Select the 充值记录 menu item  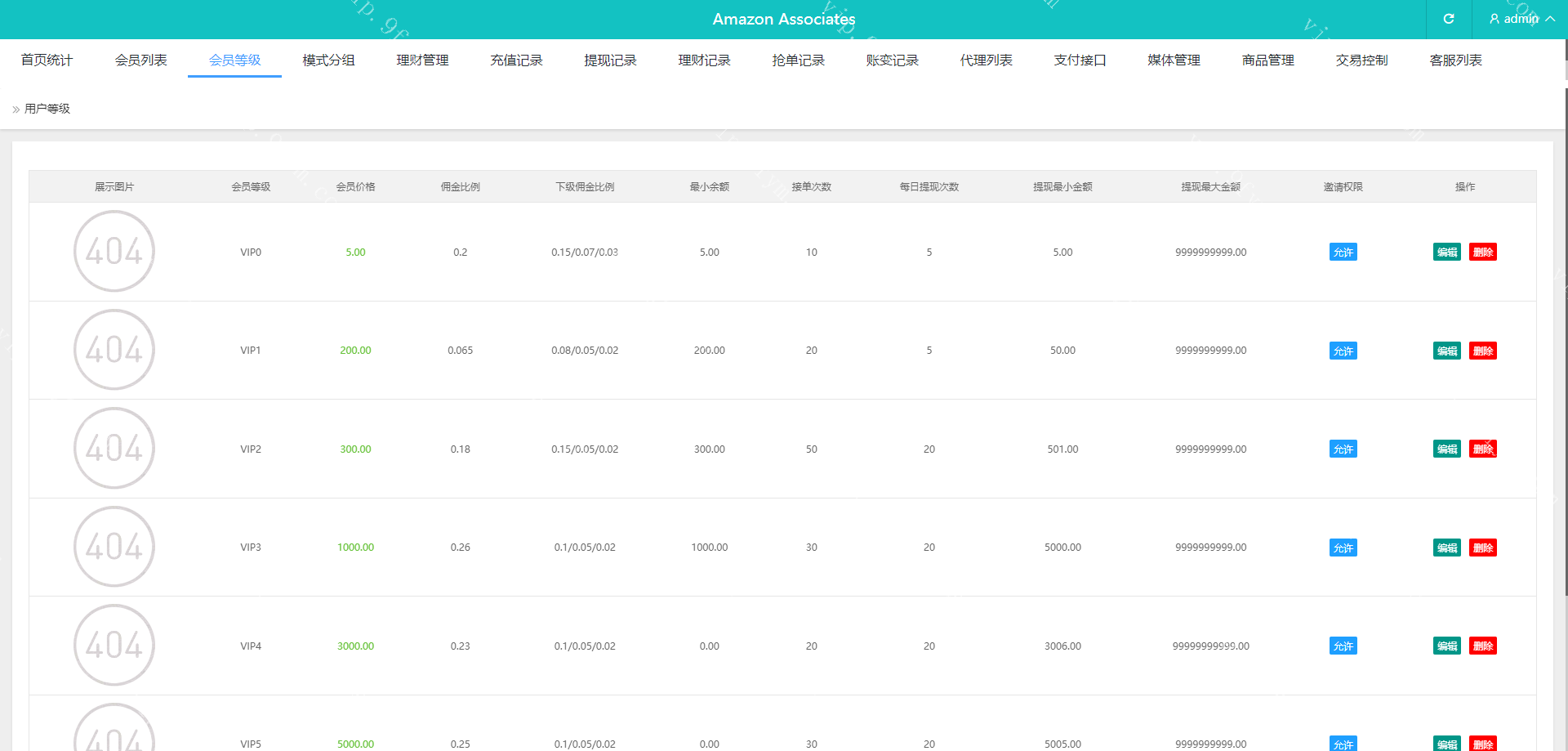pyautogui.click(x=516, y=60)
